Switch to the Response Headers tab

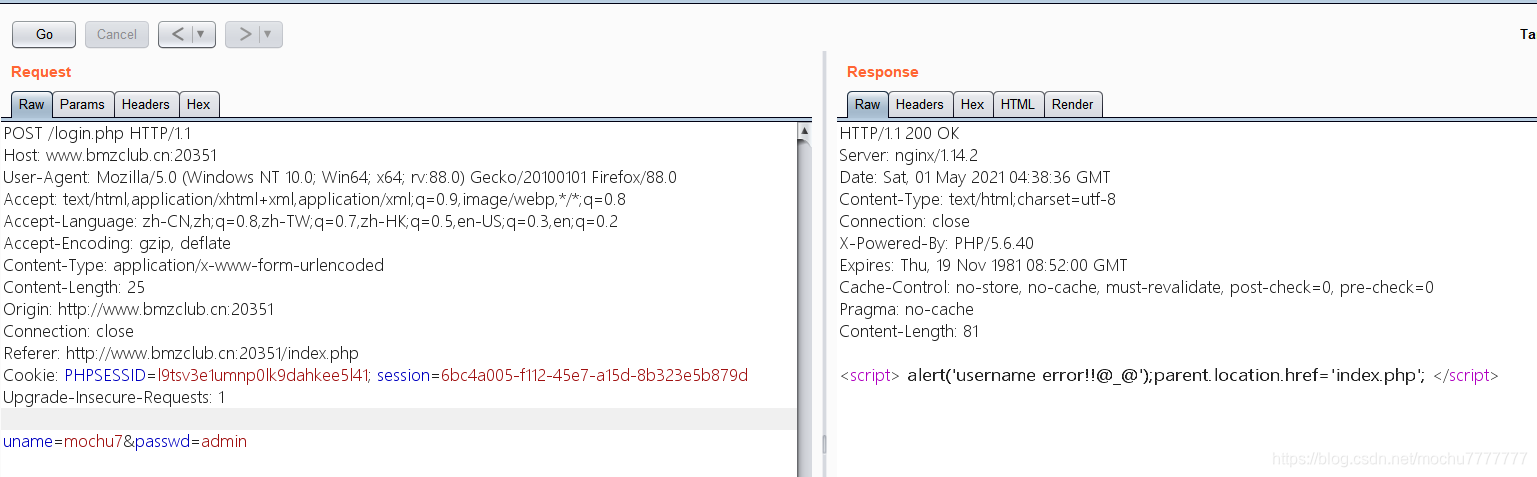click(920, 104)
